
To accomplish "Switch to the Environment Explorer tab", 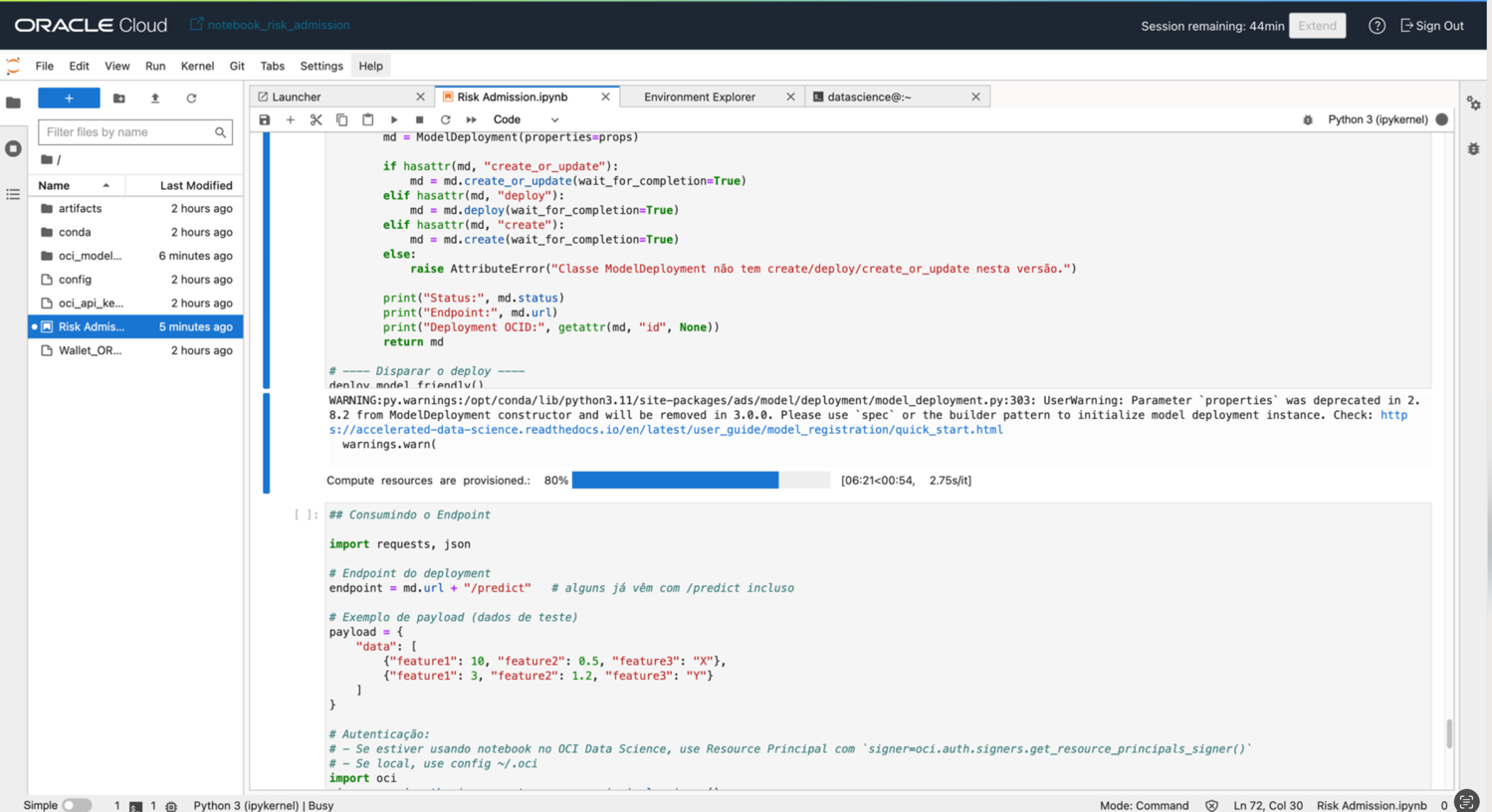I will [700, 97].
